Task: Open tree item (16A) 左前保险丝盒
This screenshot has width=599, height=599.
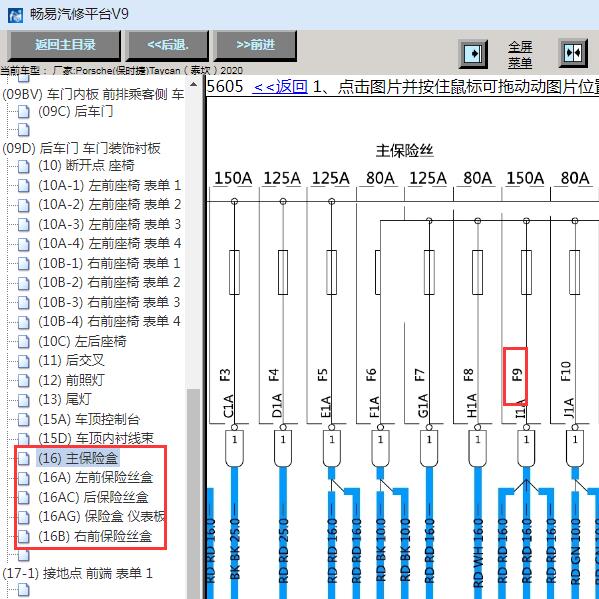Action: point(96,477)
